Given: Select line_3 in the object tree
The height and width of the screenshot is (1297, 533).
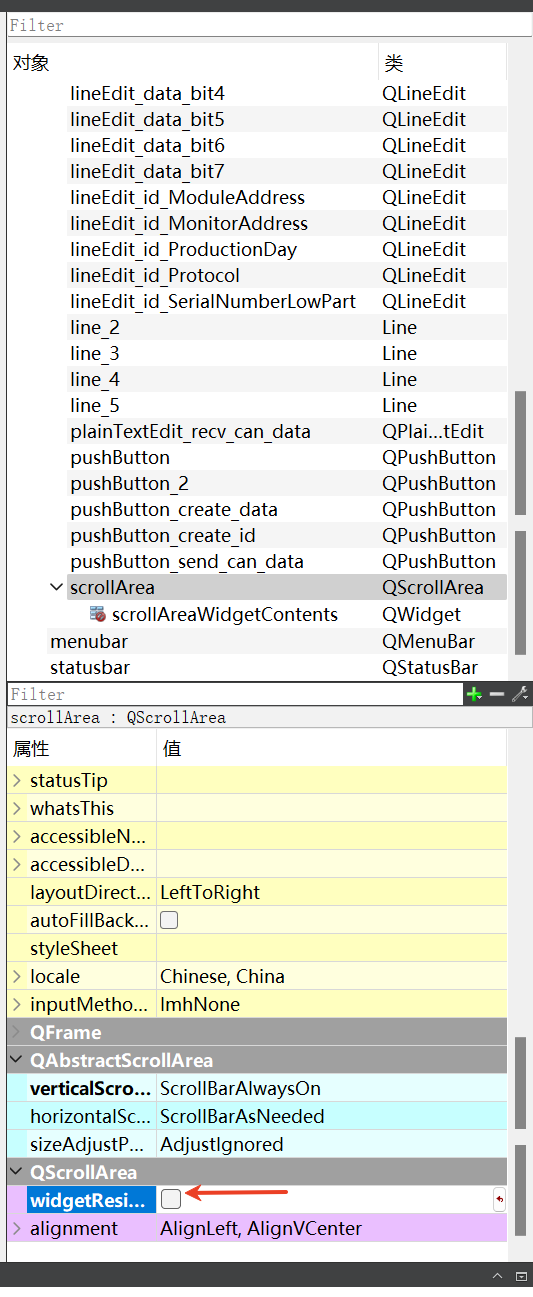Looking at the screenshot, I should (95, 354).
